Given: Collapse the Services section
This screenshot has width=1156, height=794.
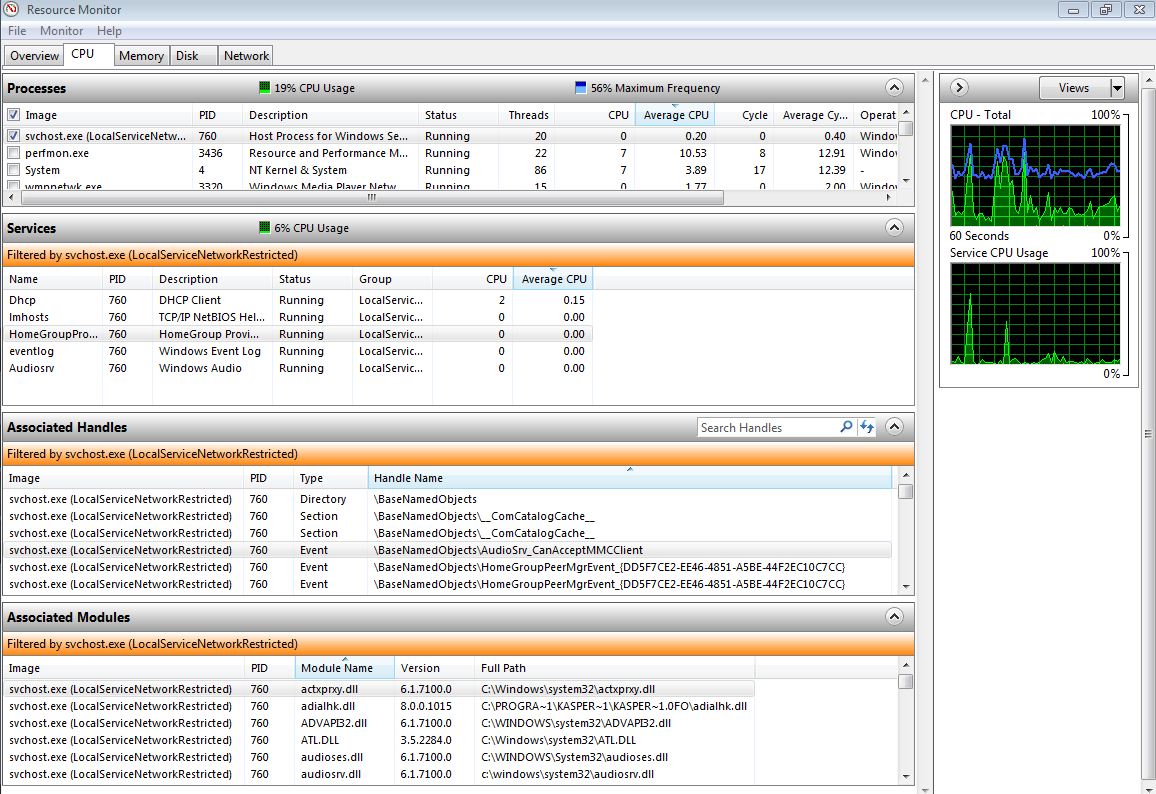Looking at the screenshot, I should tap(894, 227).
